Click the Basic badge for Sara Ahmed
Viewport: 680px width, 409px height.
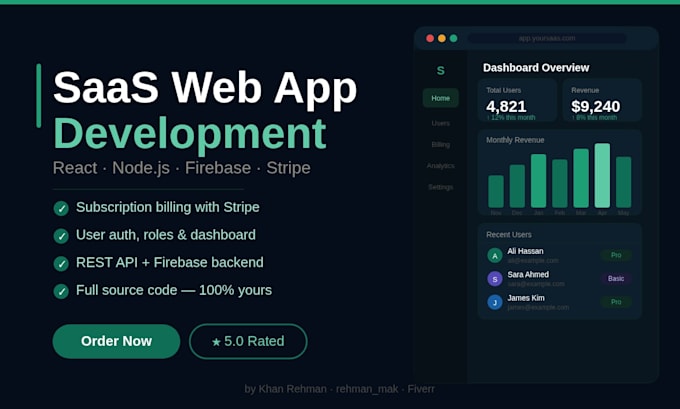[616, 278]
